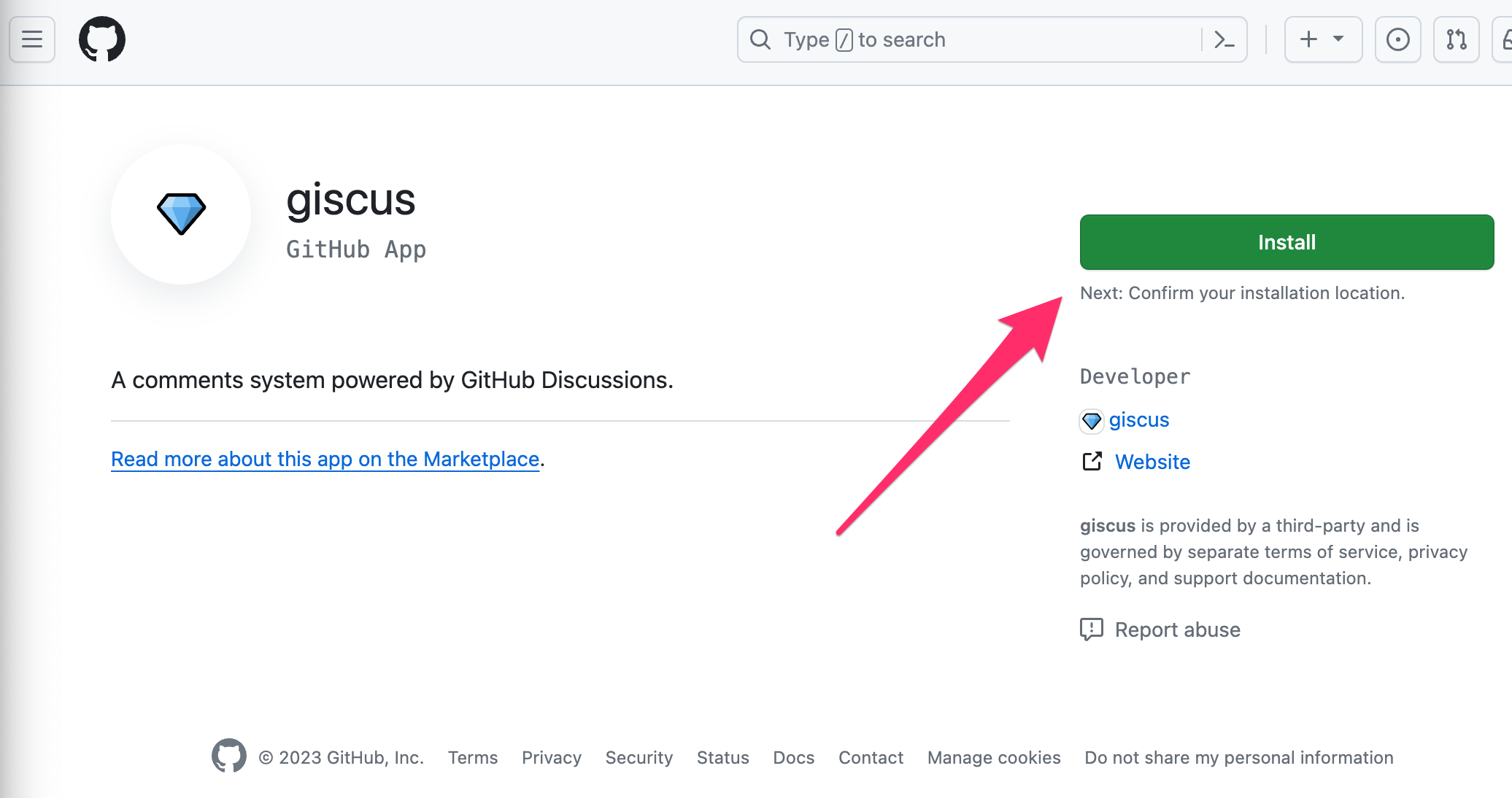
Task: Click the GitHub mark in the footer
Action: click(x=228, y=757)
